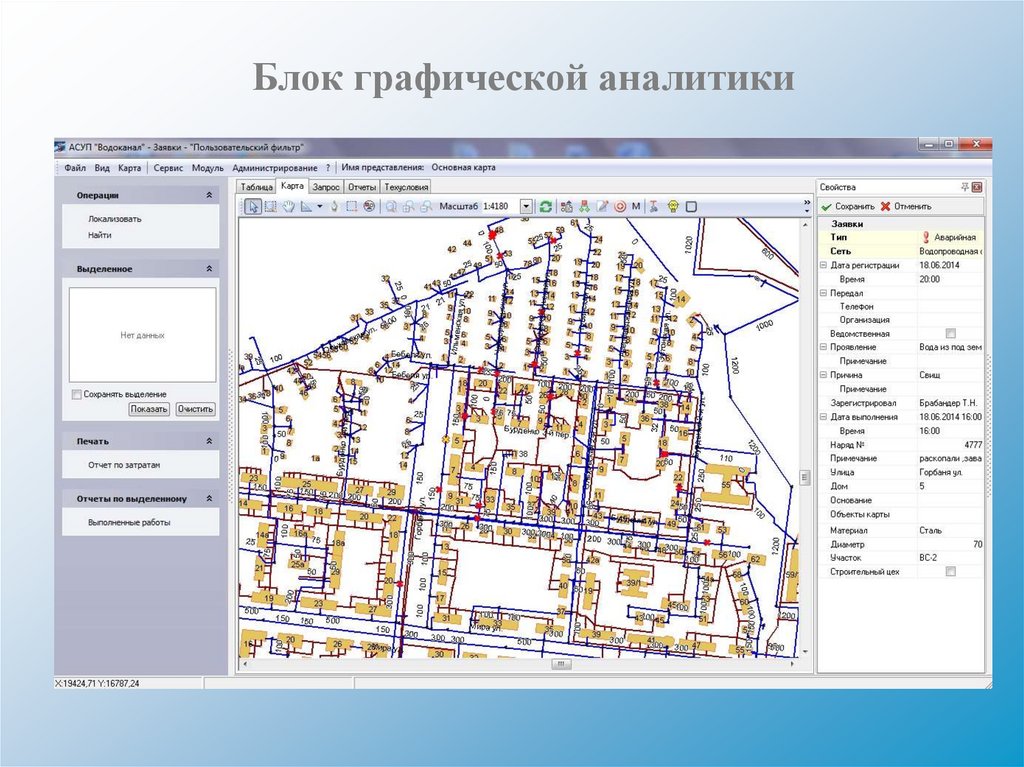Pick the triangle ruler measuring tool
Image resolution: width=1024 pixels, height=767 pixels.
[x=306, y=206]
